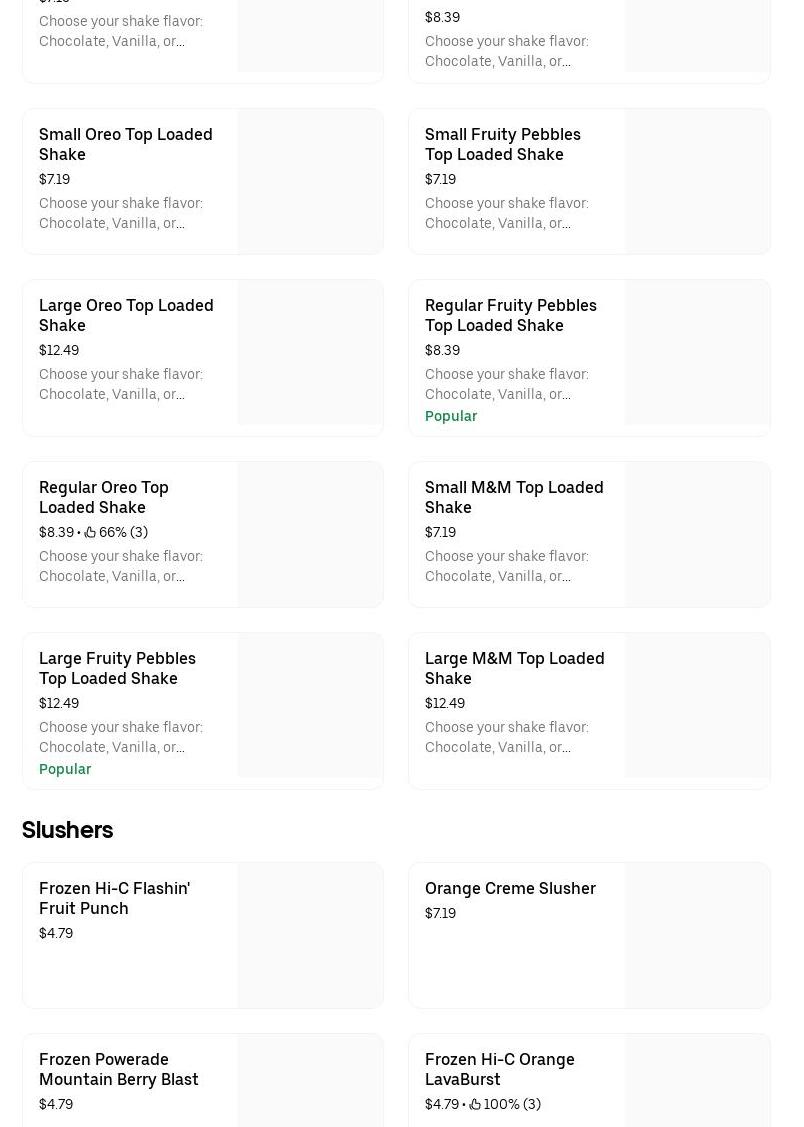Select Large Oreo Top Loaded Shake
Viewport: 804px width, 1127px height.
pos(203,358)
